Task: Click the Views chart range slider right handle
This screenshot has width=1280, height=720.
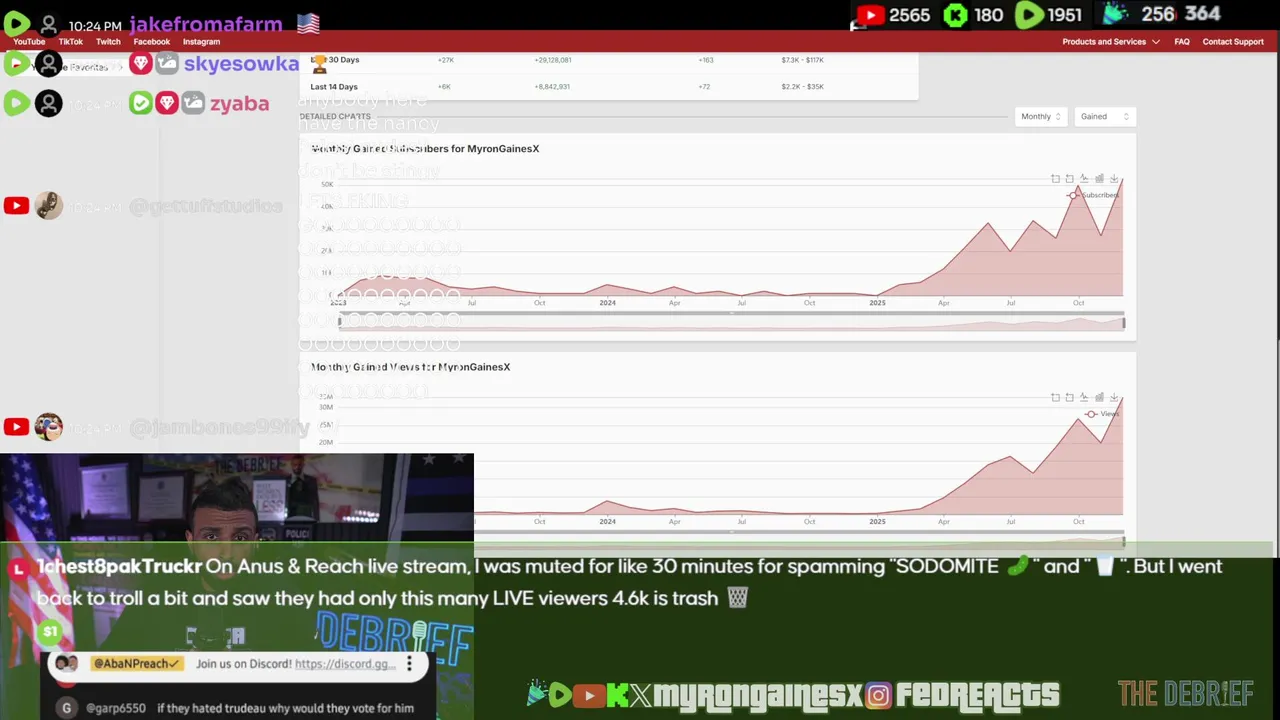Action: pyautogui.click(x=1124, y=541)
